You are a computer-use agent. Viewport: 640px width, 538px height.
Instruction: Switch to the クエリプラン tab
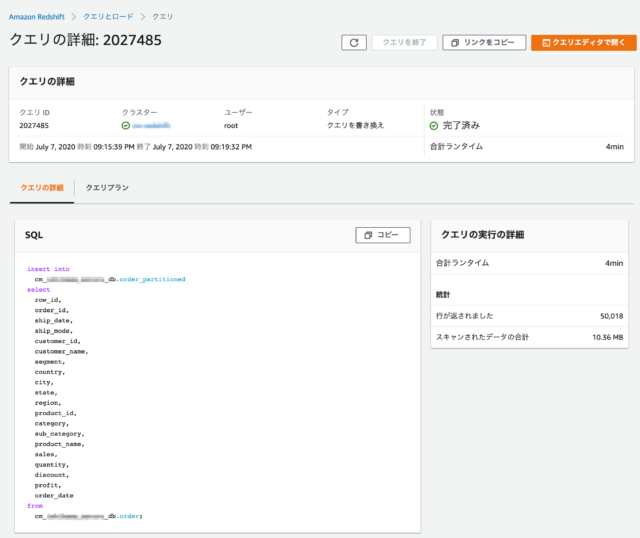tap(107, 188)
